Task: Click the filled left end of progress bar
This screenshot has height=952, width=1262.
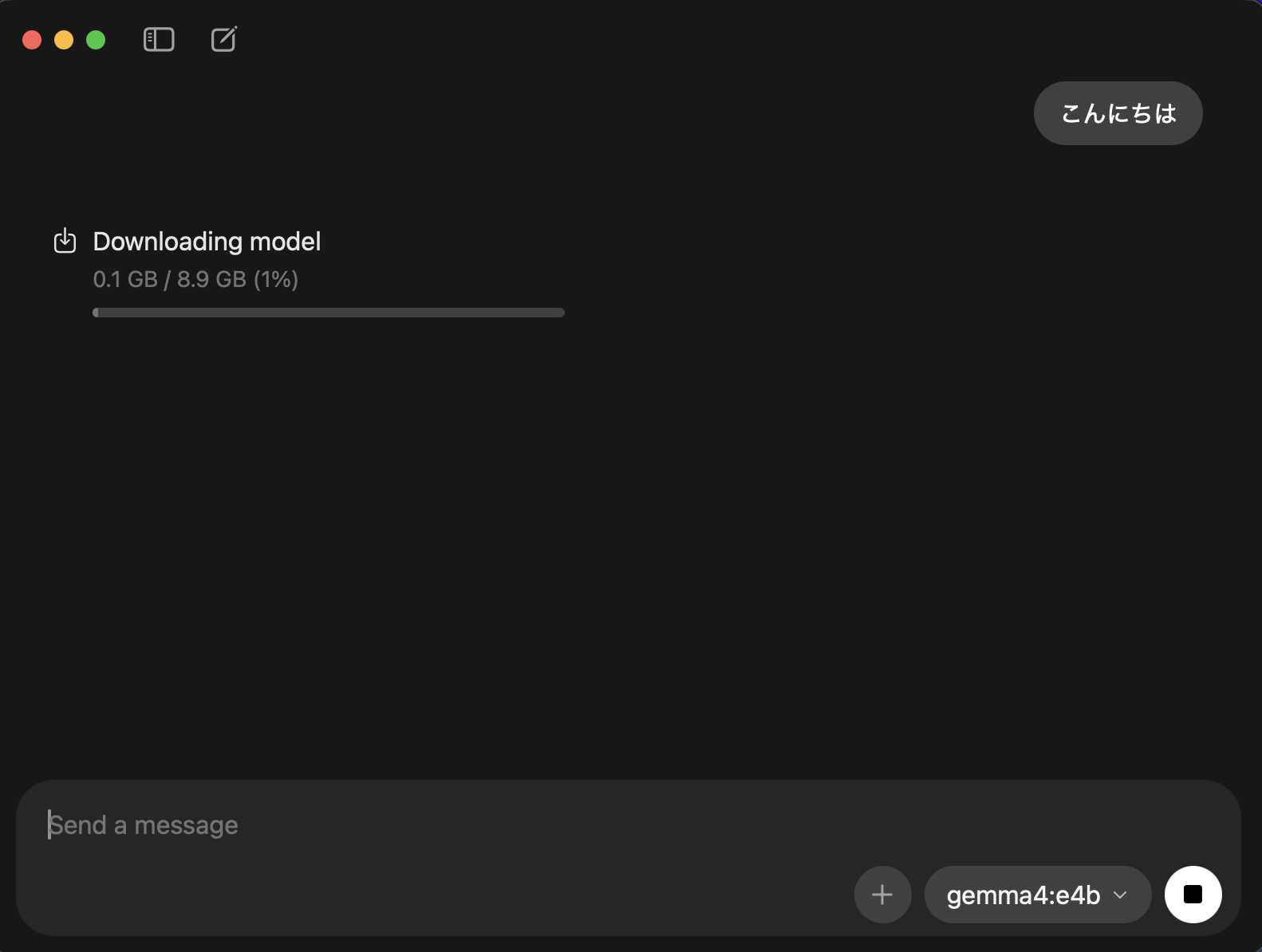Action: 96,313
